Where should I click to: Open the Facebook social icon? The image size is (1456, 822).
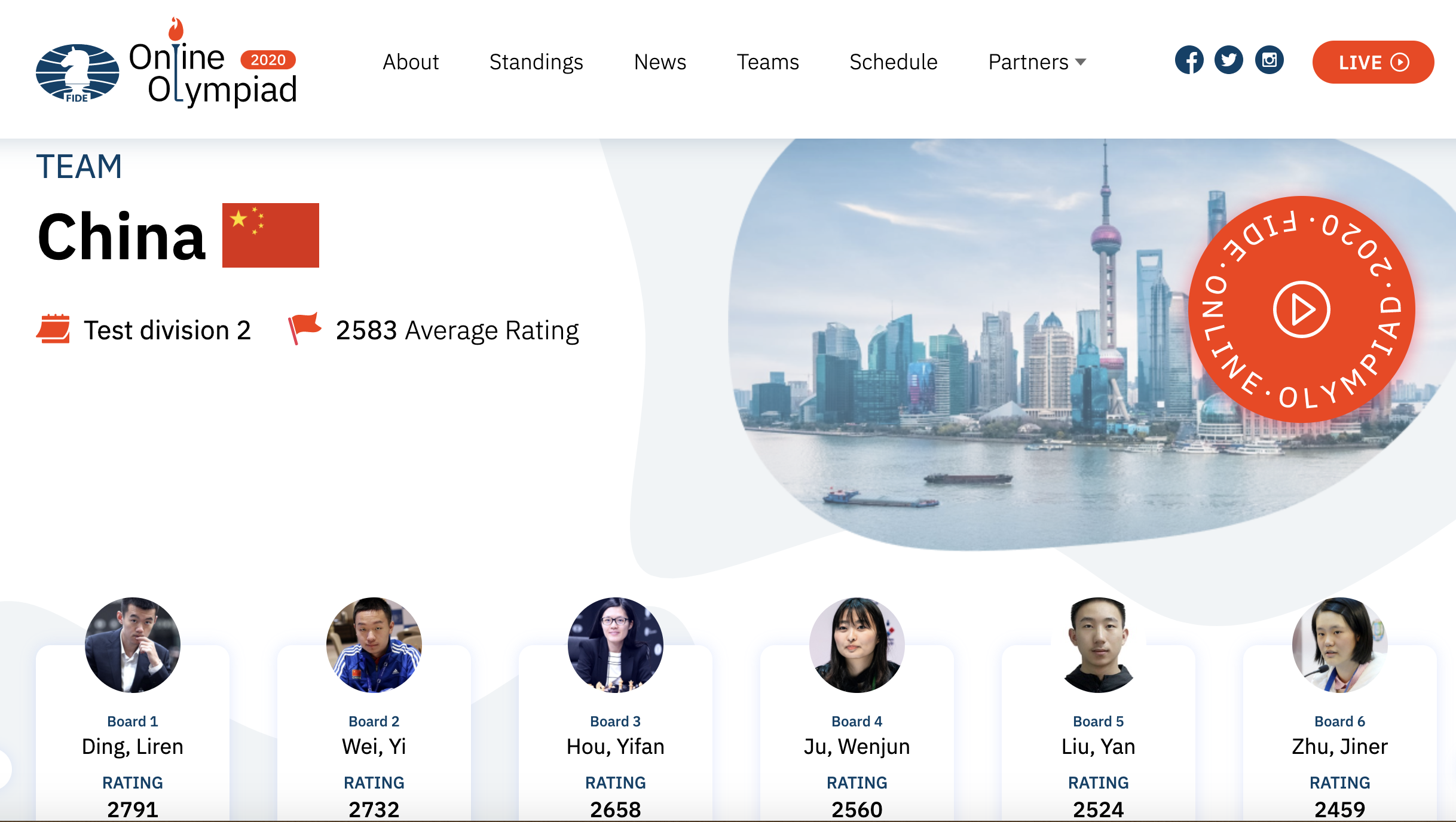(x=1189, y=60)
